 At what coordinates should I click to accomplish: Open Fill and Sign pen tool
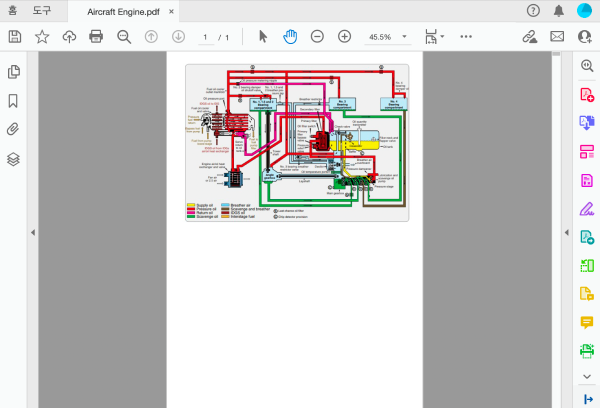(x=587, y=209)
